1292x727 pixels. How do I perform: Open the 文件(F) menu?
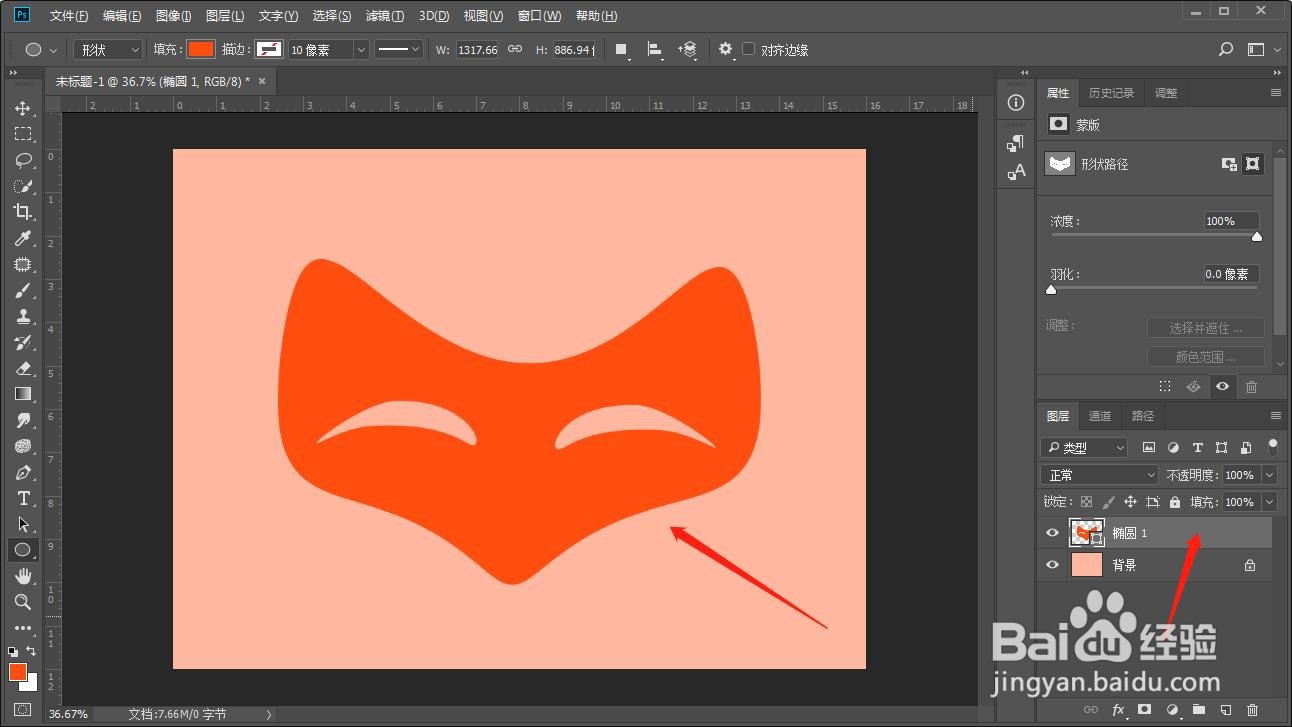pyautogui.click(x=69, y=16)
